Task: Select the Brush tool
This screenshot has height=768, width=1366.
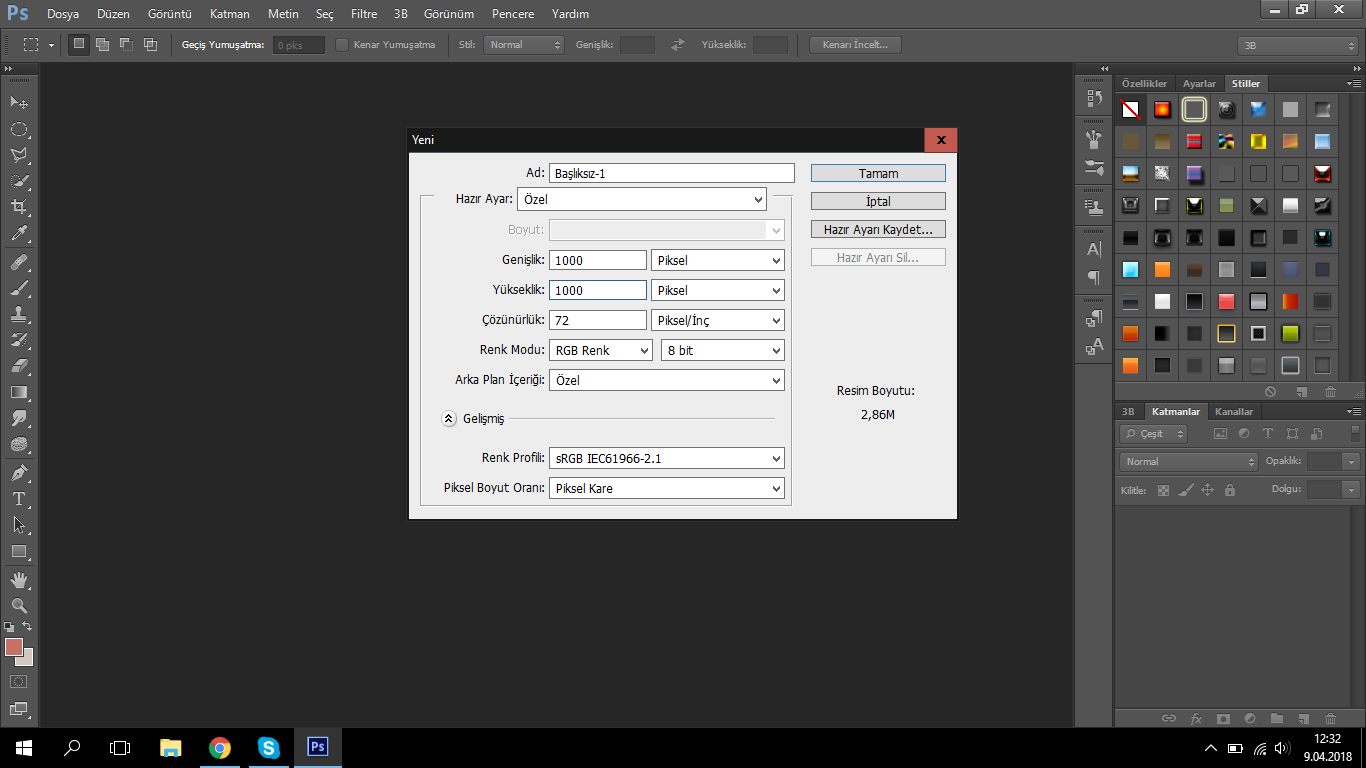Action: point(19,288)
